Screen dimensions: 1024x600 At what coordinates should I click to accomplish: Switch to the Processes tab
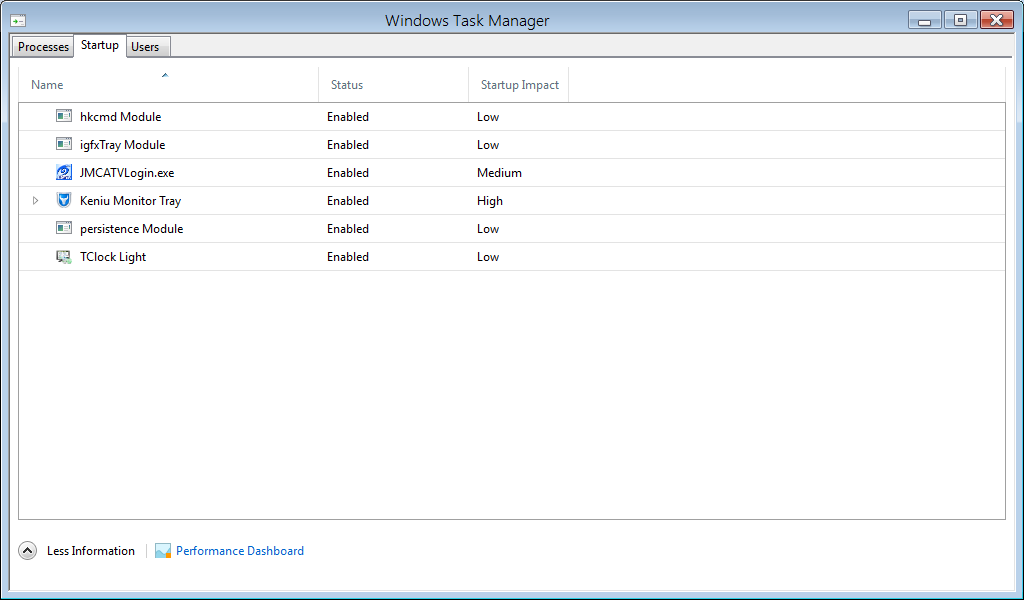click(43, 47)
